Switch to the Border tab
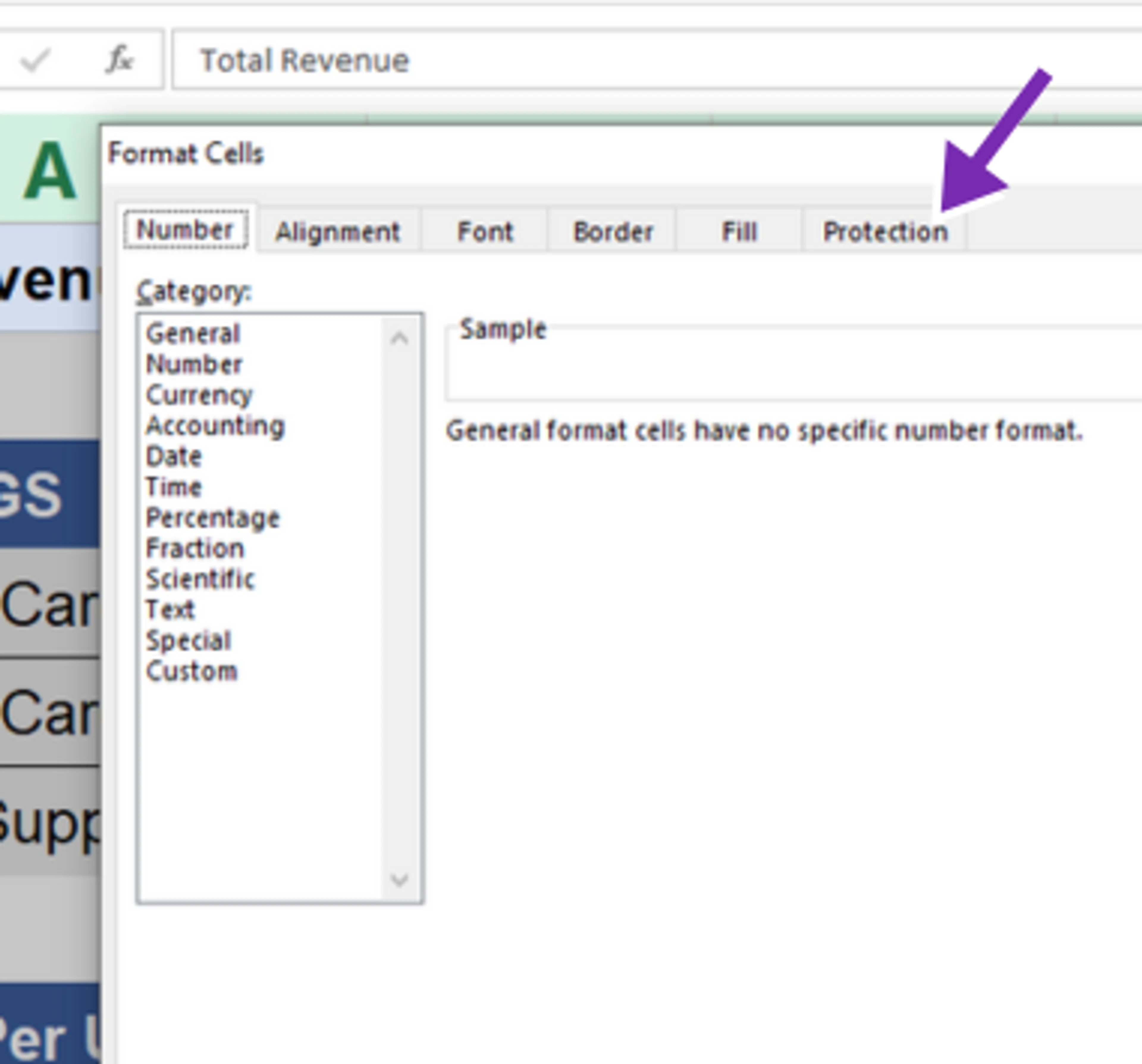The height and width of the screenshot is (1064, 1142). 612,232
